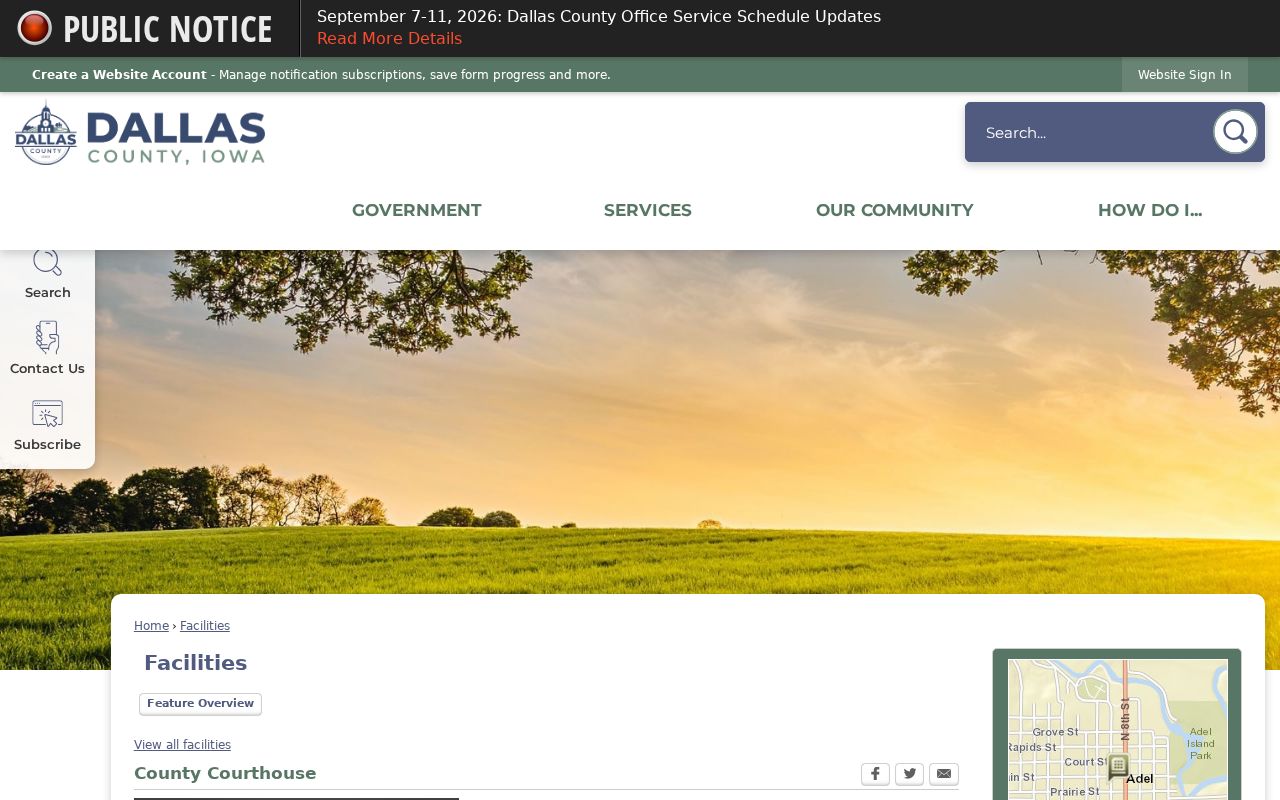
Task: Click the Feature Overview button
Action: [x=200, y=704]
